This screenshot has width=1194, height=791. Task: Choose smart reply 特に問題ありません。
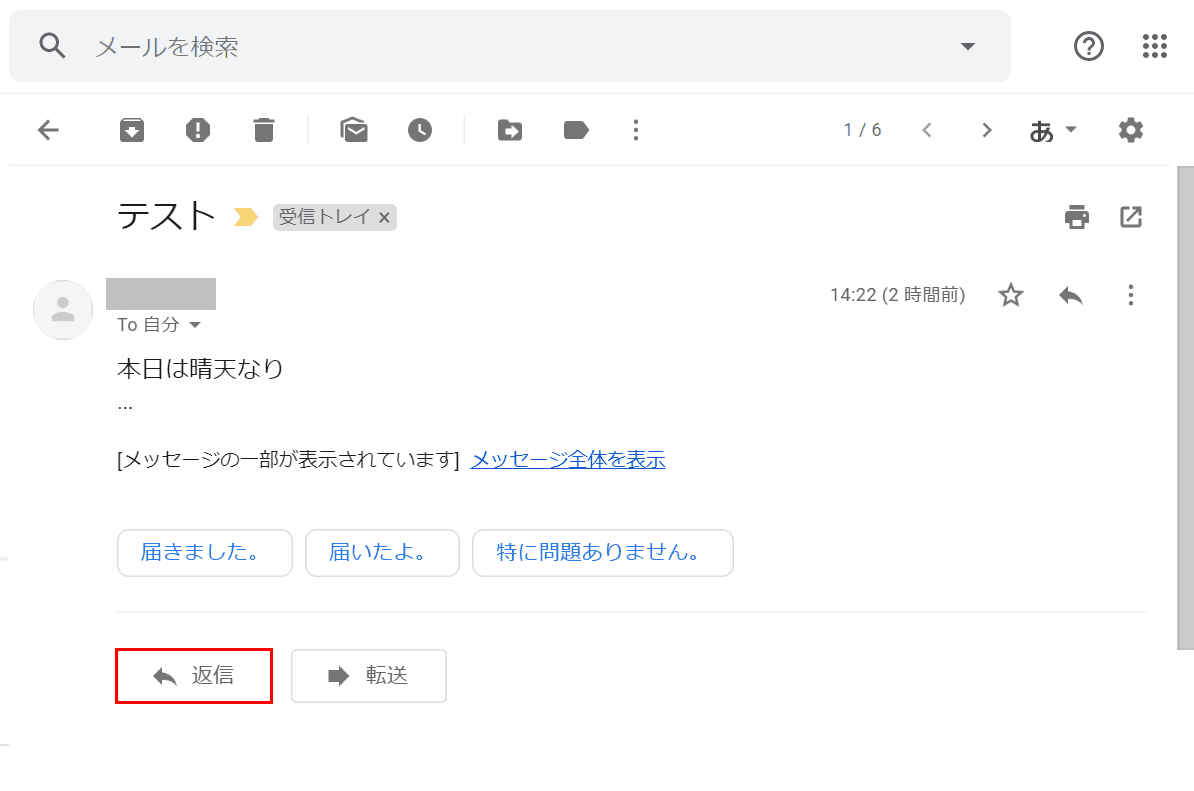[602, 553]
